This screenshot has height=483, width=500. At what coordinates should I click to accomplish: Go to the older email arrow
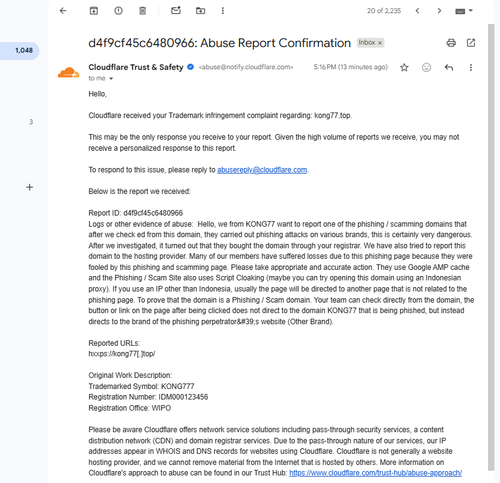pos(439,11)
